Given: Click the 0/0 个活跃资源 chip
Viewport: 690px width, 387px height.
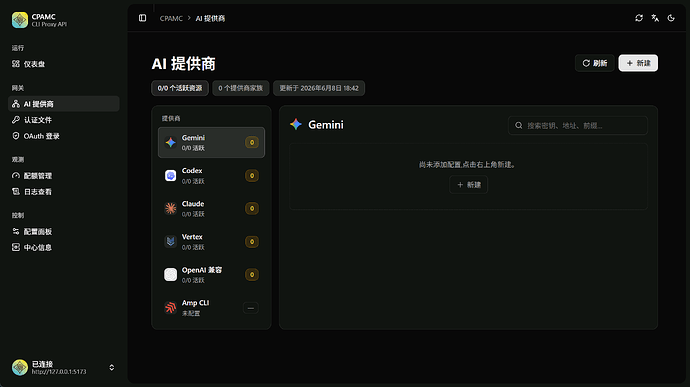Looking at the screenshot, I should click(x=180, y=88).
